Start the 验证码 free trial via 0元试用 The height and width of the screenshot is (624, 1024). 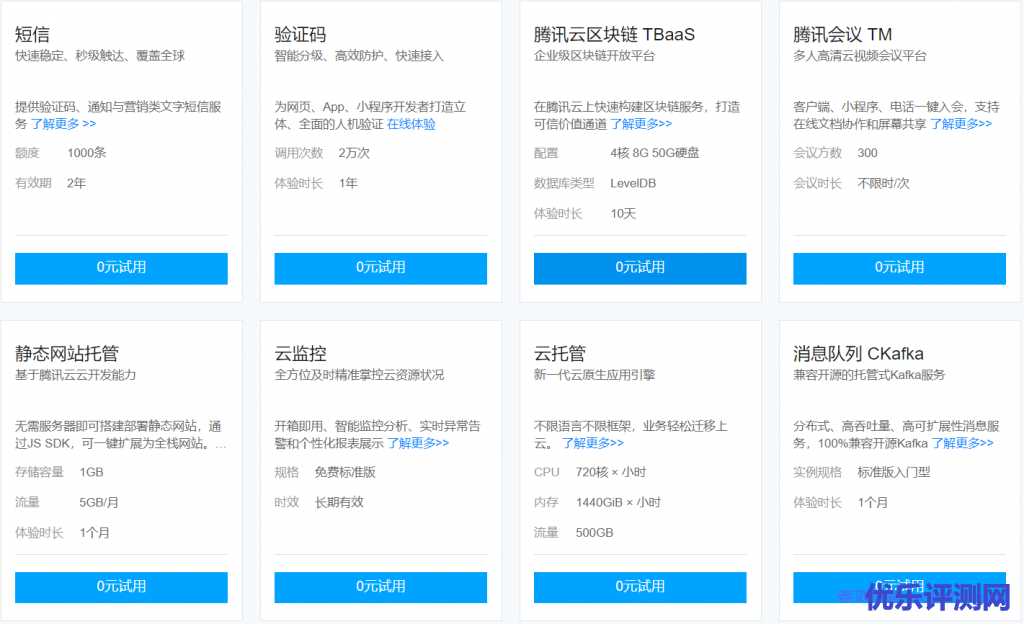pyautogui.click(x=381, y=268)
